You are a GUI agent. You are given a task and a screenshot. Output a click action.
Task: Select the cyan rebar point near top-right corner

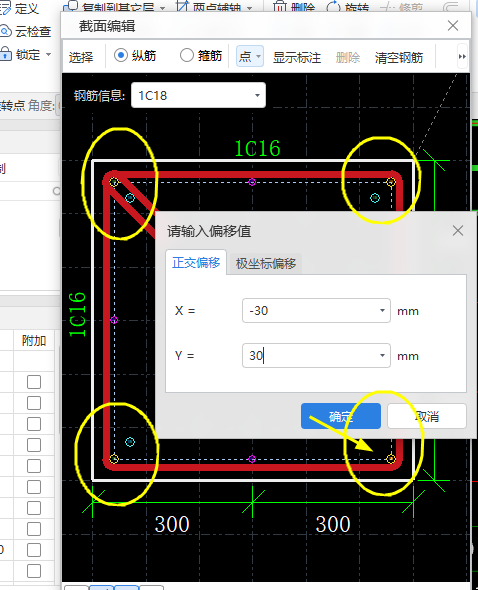(x=375, y=198)
